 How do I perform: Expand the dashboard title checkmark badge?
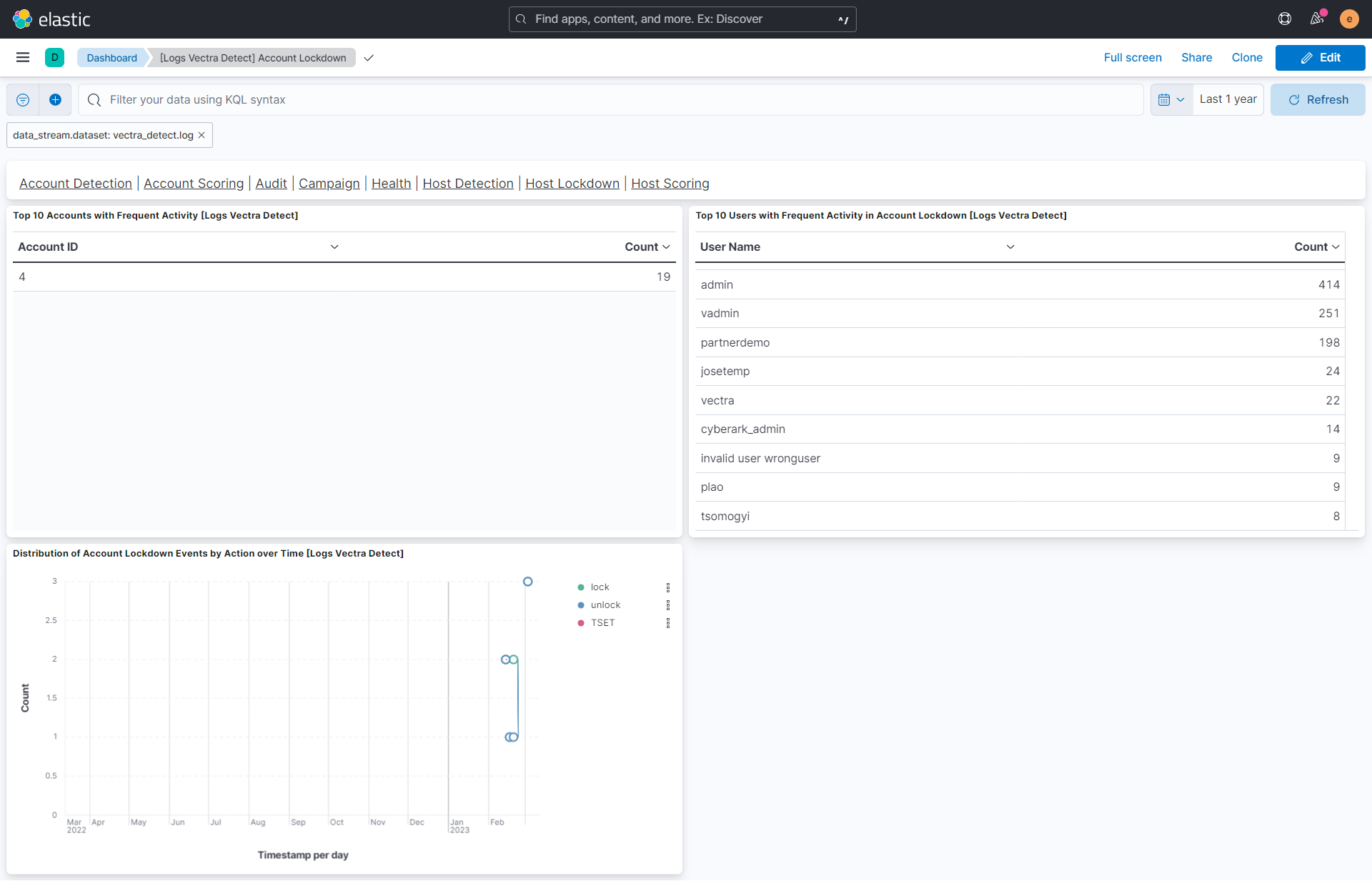click(369, 58)
